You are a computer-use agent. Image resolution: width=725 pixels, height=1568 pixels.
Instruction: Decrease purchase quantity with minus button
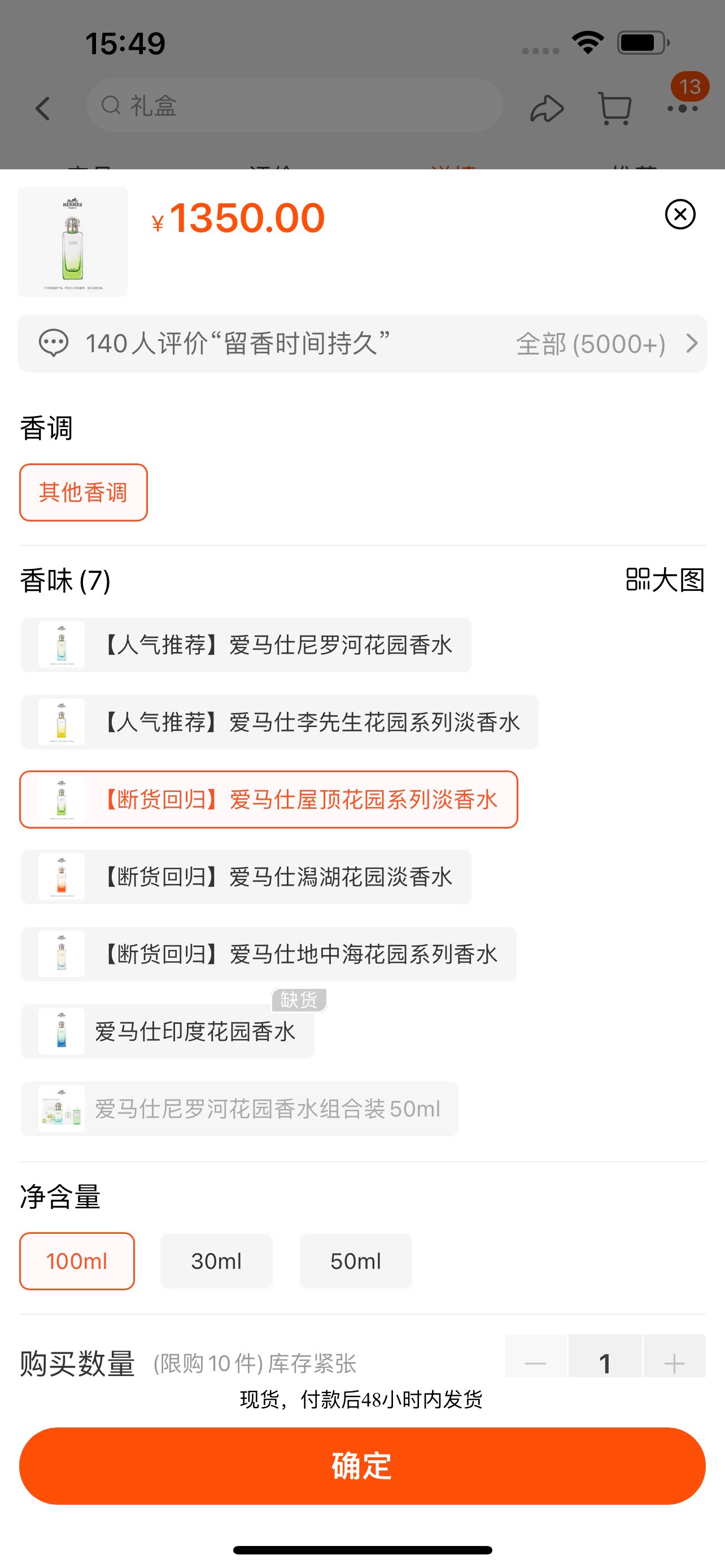[x=536, y=1362]
